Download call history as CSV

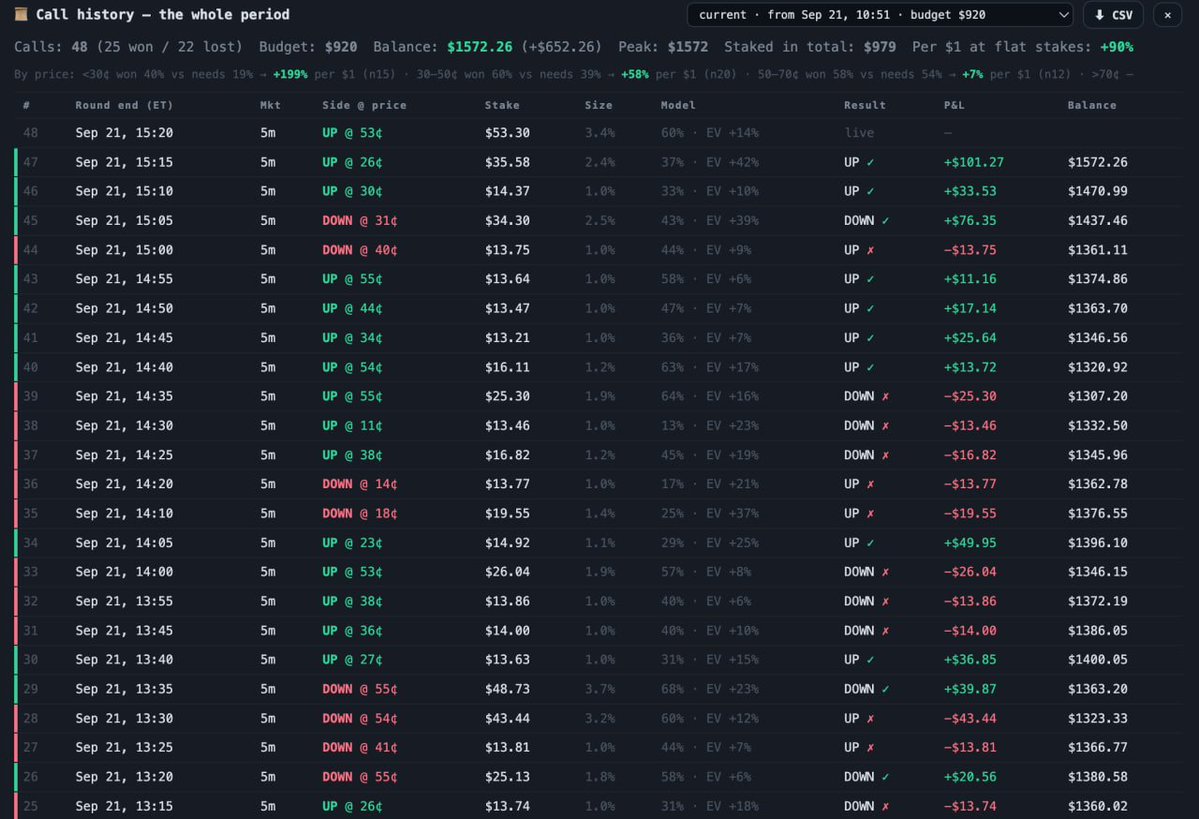pyautogui.click(x=1113, y=15)
